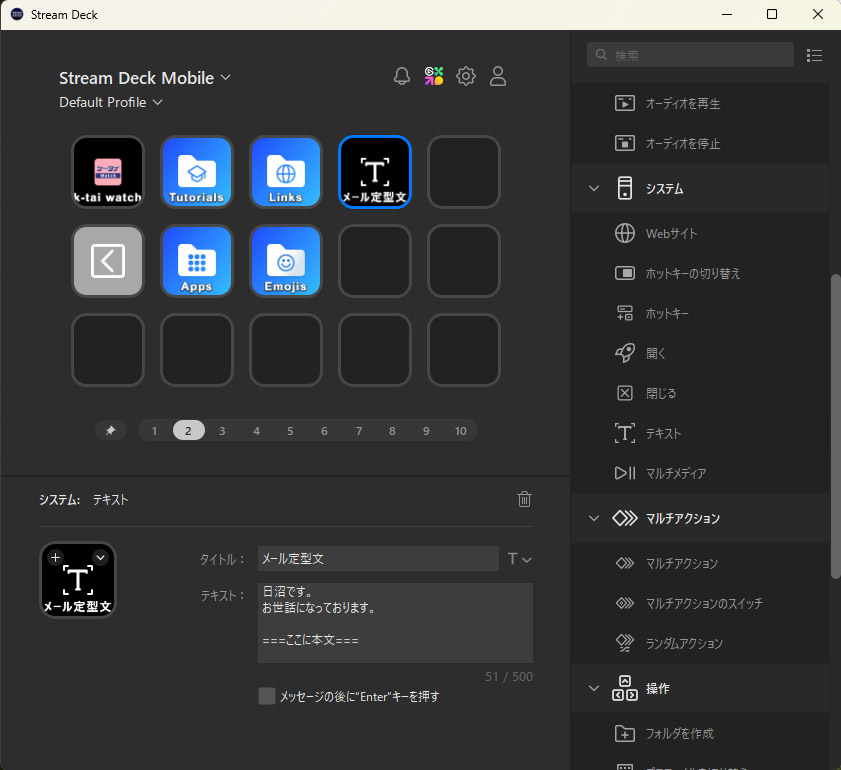Select the マルチアクションのスイッチ action
Viewport: 841px width, 770px height.
pyautogui.click(x=700, y=603)
